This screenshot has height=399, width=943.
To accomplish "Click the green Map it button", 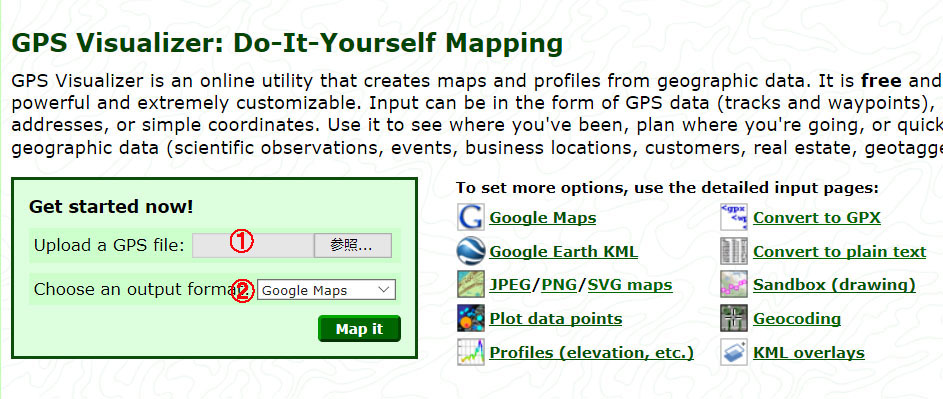I will coord(359,329).
